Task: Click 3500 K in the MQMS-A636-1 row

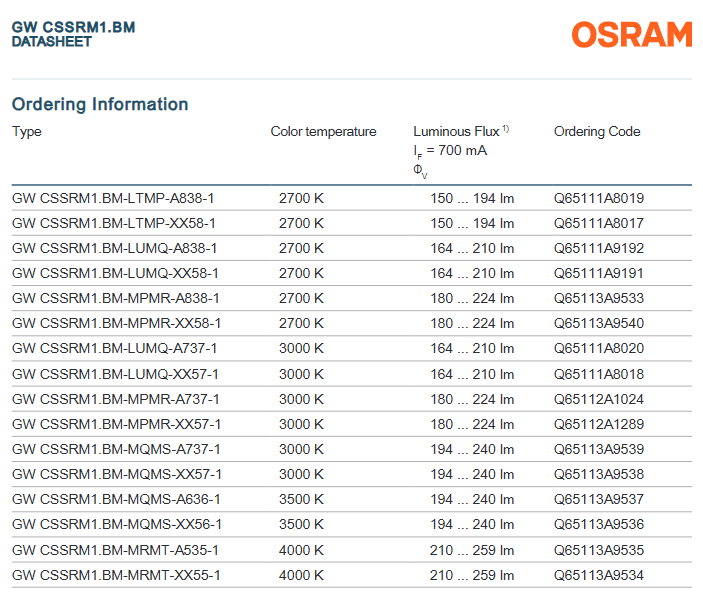Action: [x=301, y=500]
